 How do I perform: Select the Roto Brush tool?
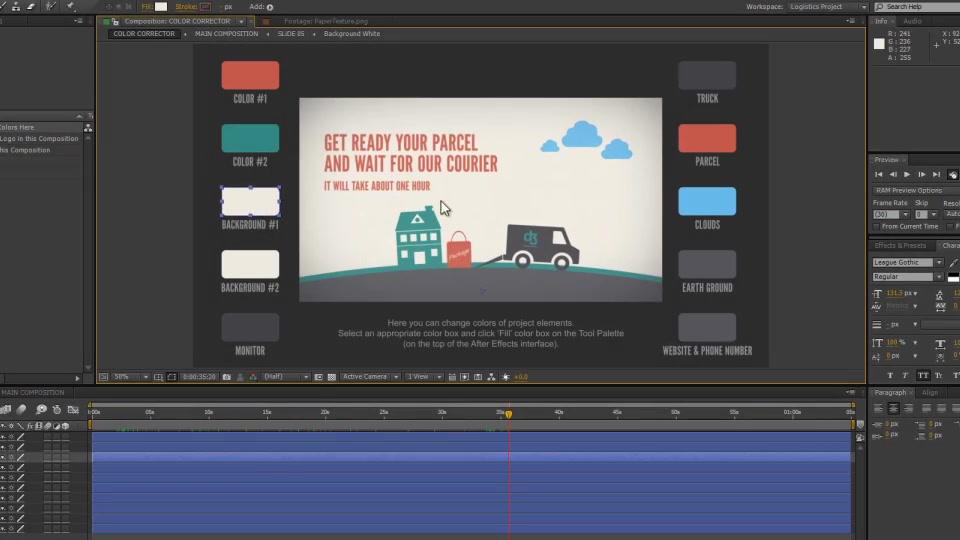pyautogui.click(x=51, y=6)
